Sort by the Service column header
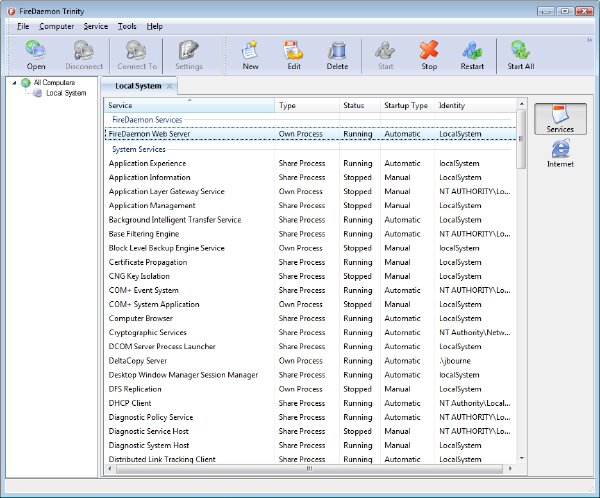The image size is (600, 498). [189, 105]
